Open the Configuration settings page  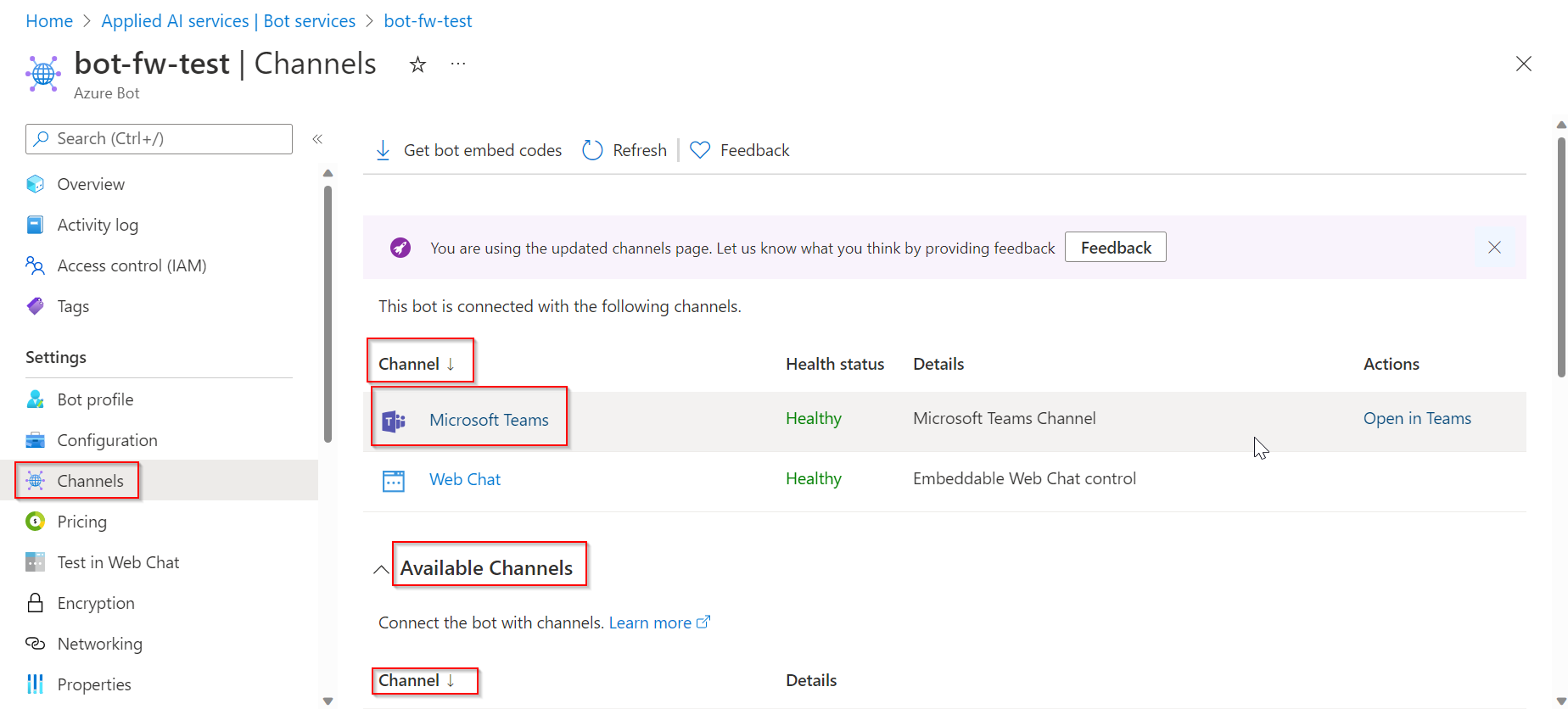pyautogui.click(x=107, y=440)
